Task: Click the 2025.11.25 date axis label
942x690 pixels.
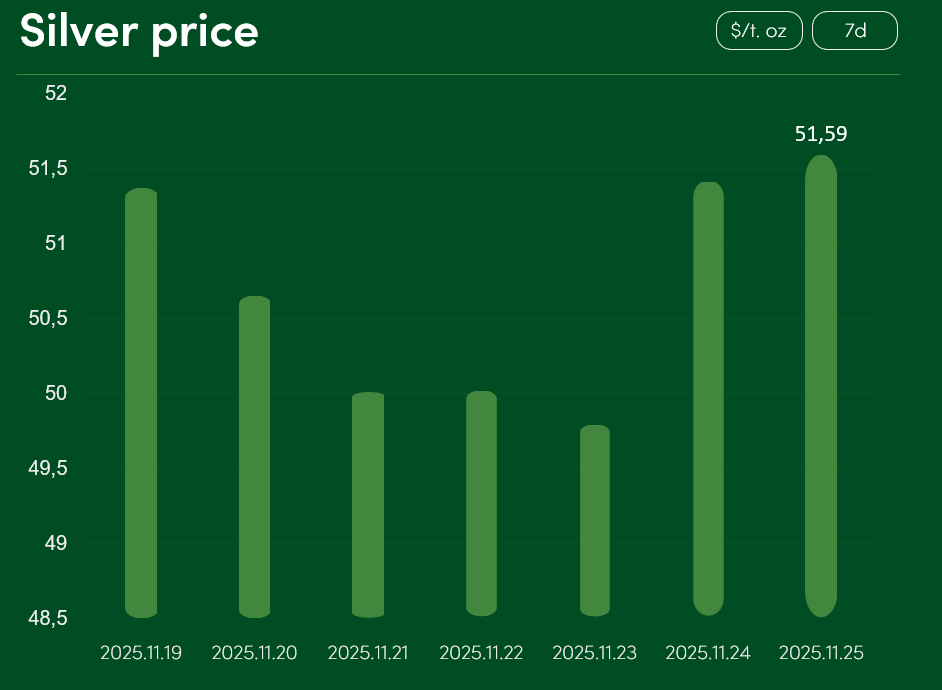Action: (x=821, y=653)
